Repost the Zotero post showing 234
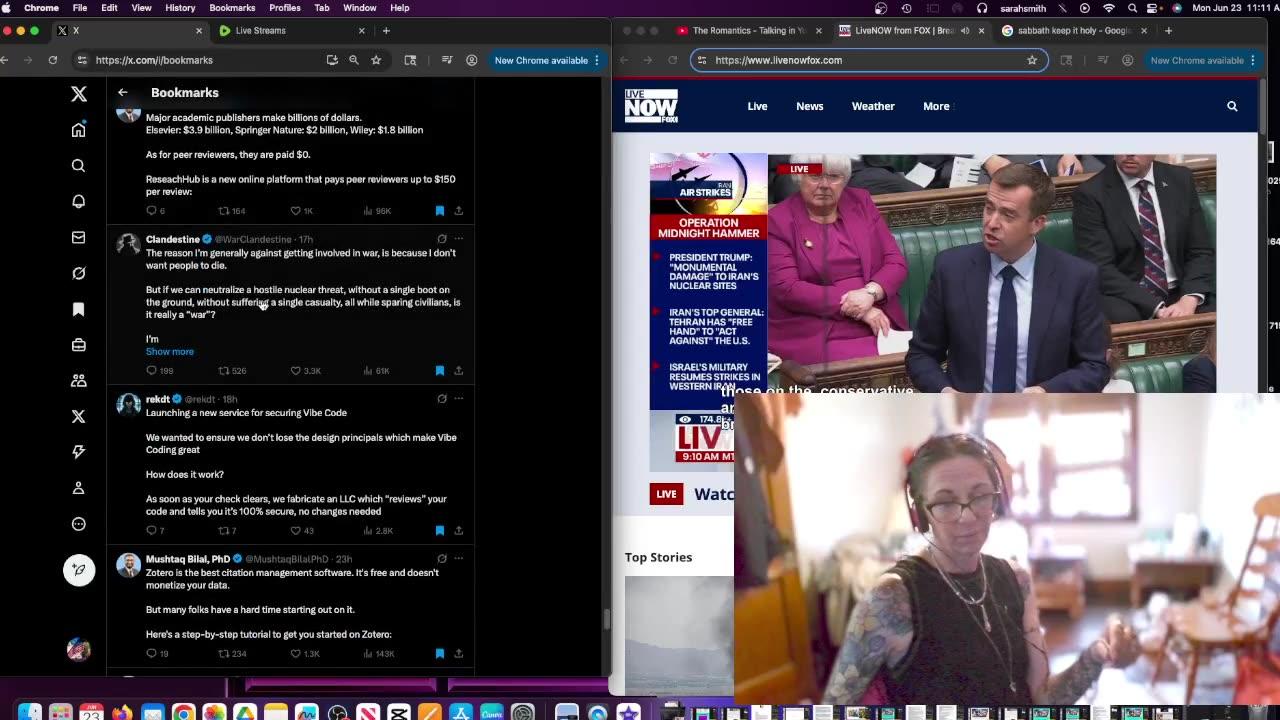Image resolution: width=1280 pixels, height=720 pixels. tap(224, 654)
